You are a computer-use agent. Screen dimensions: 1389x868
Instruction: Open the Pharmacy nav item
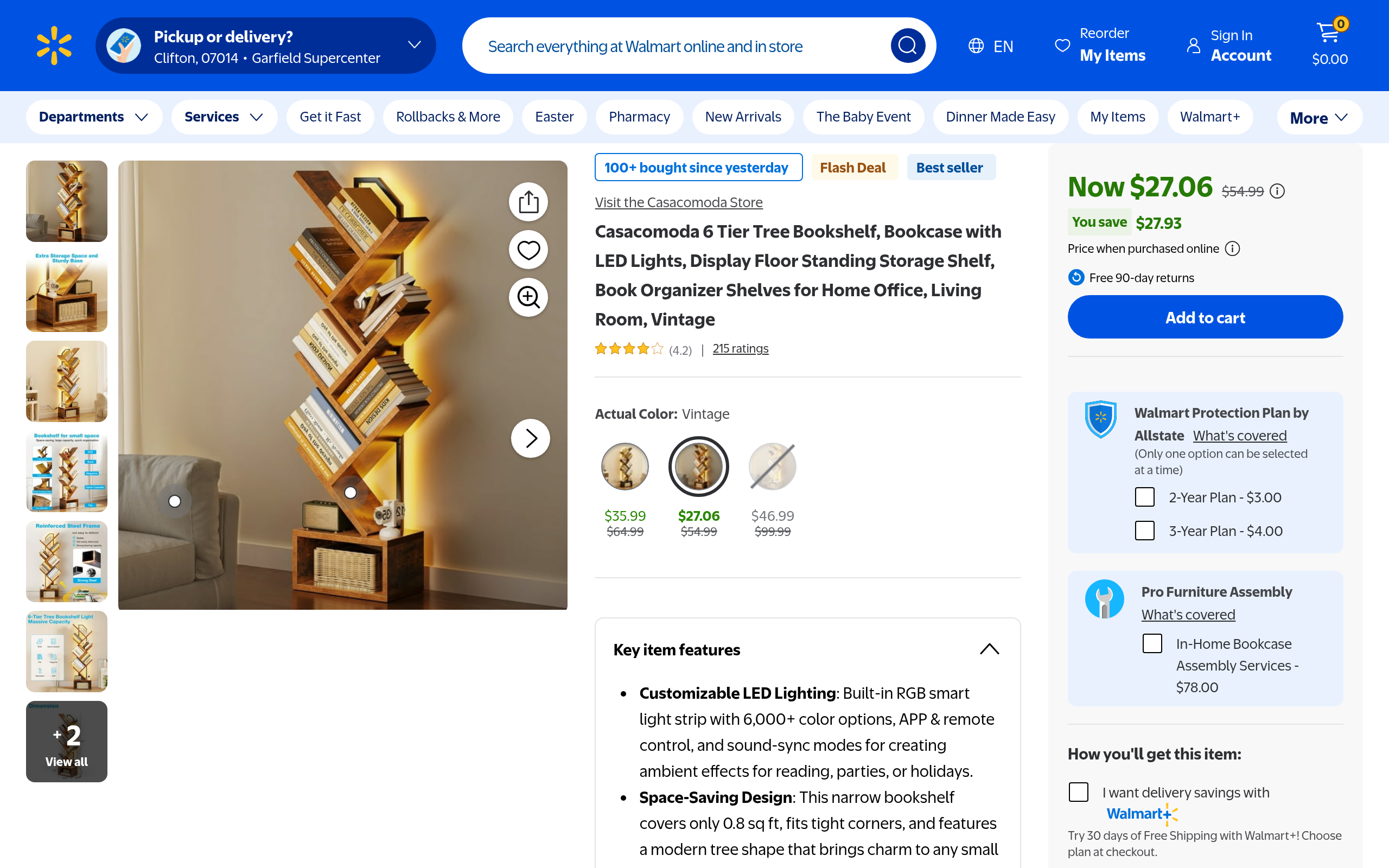[639, 117]
